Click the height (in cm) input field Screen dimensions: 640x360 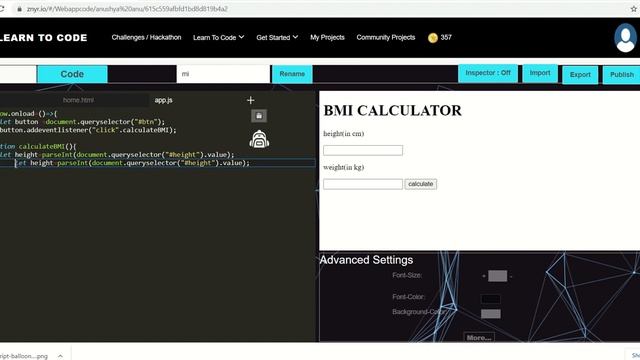click(x=363, y=150)
